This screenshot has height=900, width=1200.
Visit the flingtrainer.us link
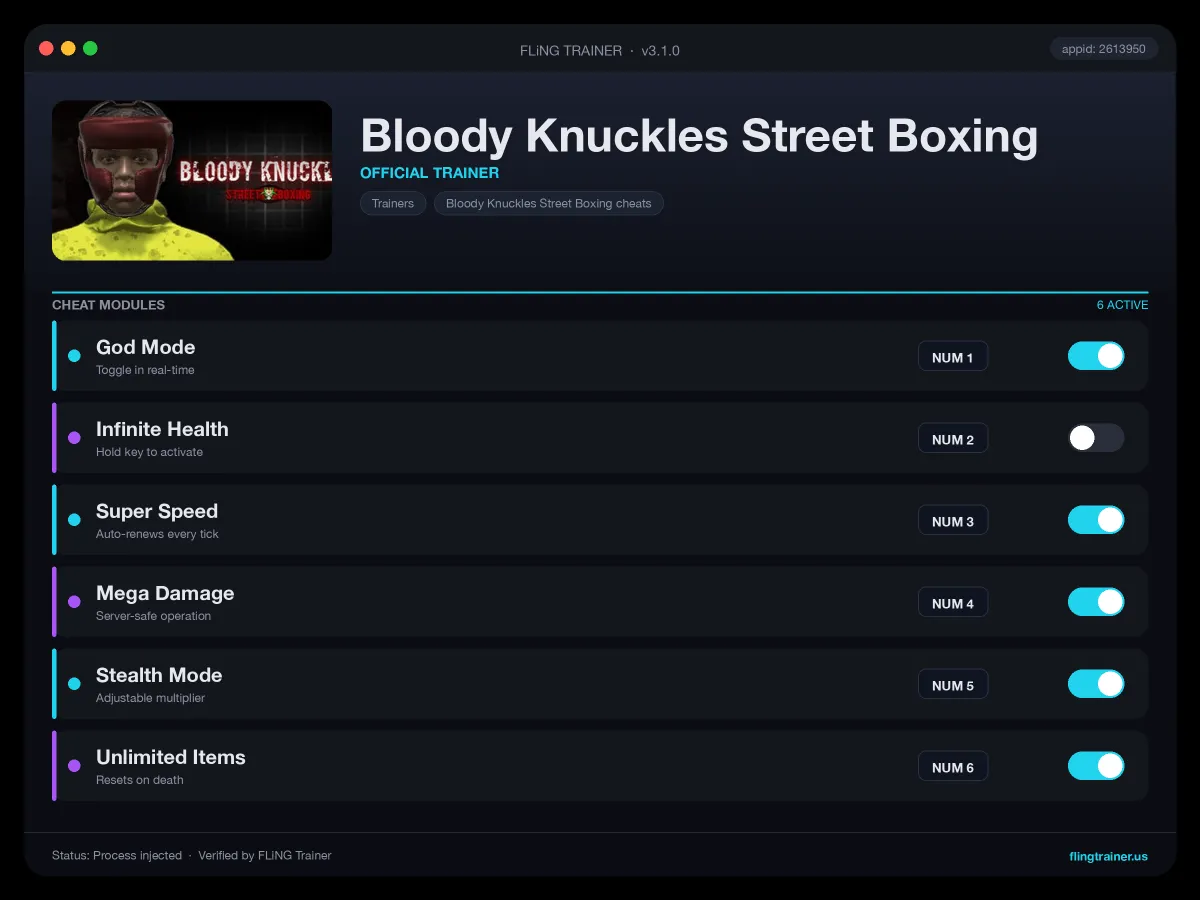[x=1108, y=856]
